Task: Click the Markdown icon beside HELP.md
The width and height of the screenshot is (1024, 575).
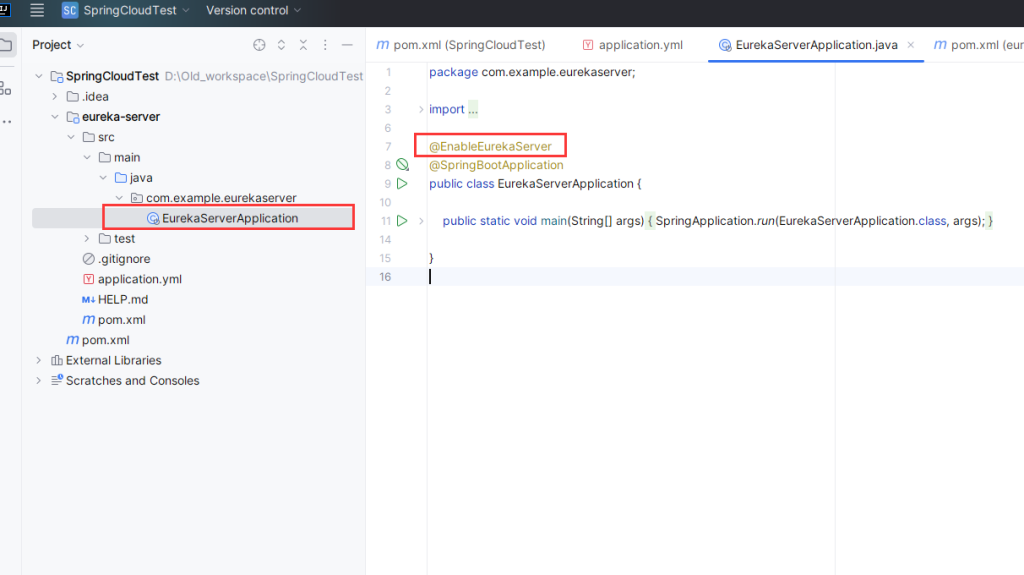Action: pos(88,299)
